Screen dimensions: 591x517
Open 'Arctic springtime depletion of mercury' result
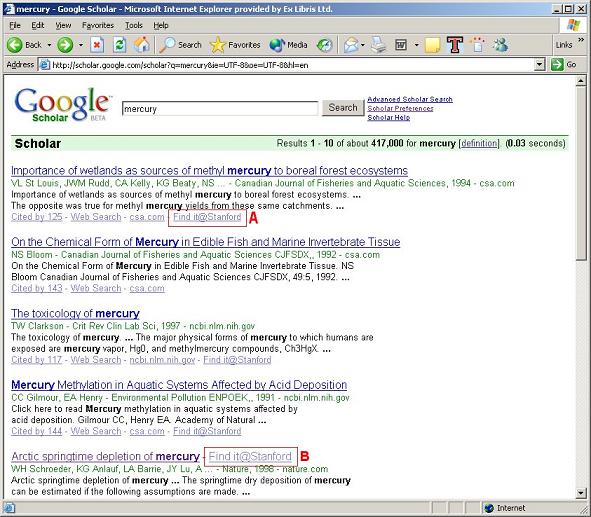(x=105, y=456)
